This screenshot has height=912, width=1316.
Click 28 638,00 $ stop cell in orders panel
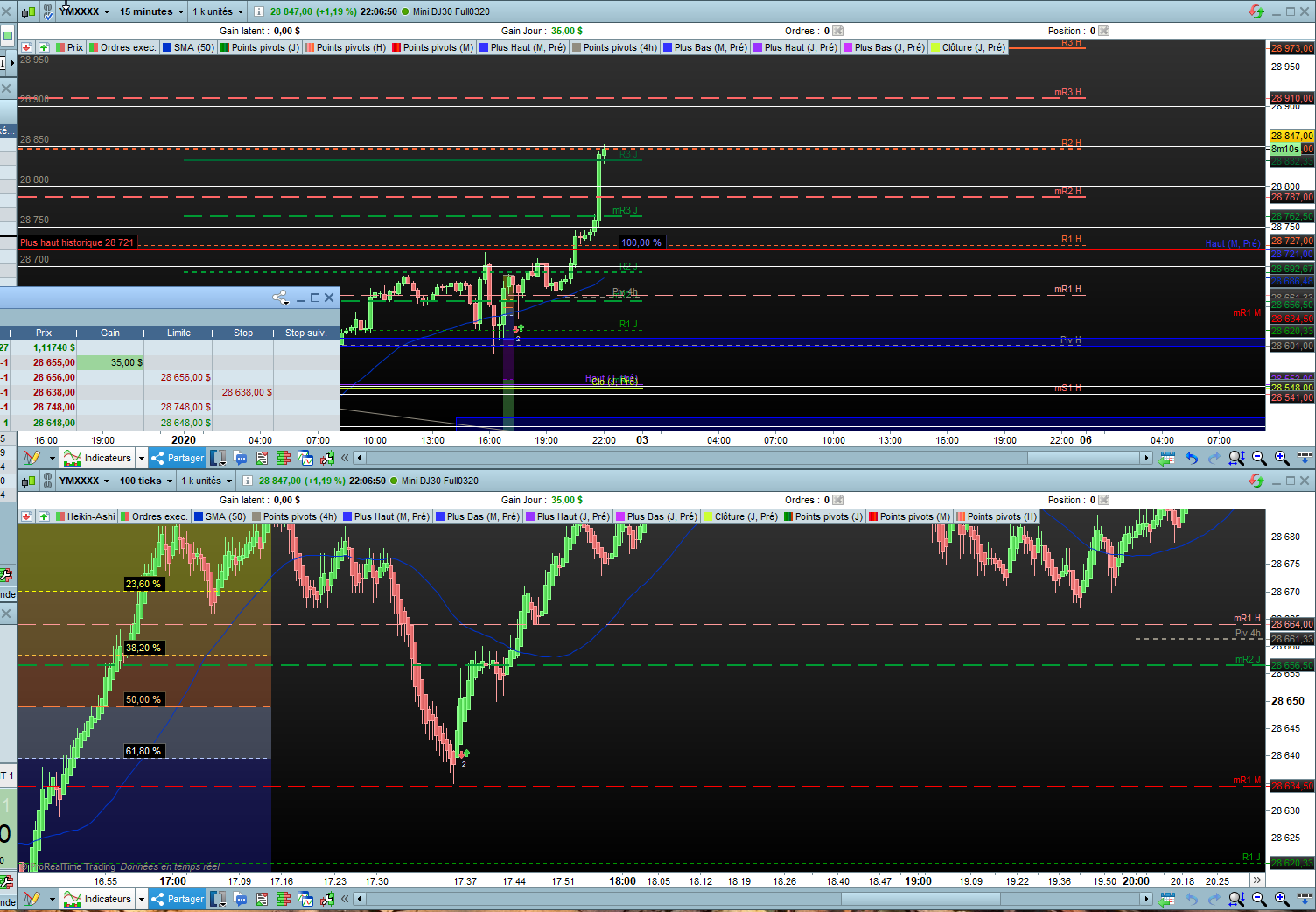(x=243, y=392)
